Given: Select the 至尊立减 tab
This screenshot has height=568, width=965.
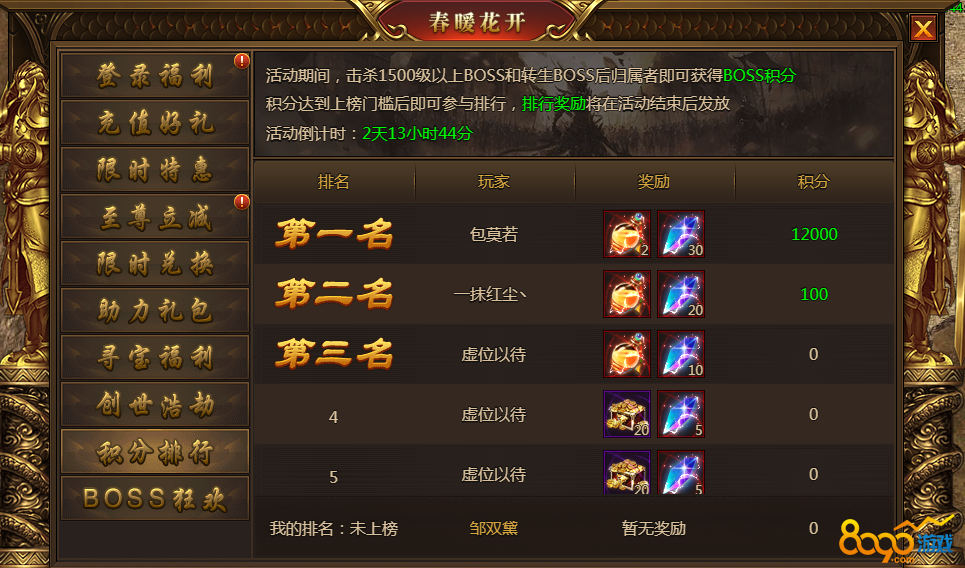Looking at the screenshot, I should (155, 217).
